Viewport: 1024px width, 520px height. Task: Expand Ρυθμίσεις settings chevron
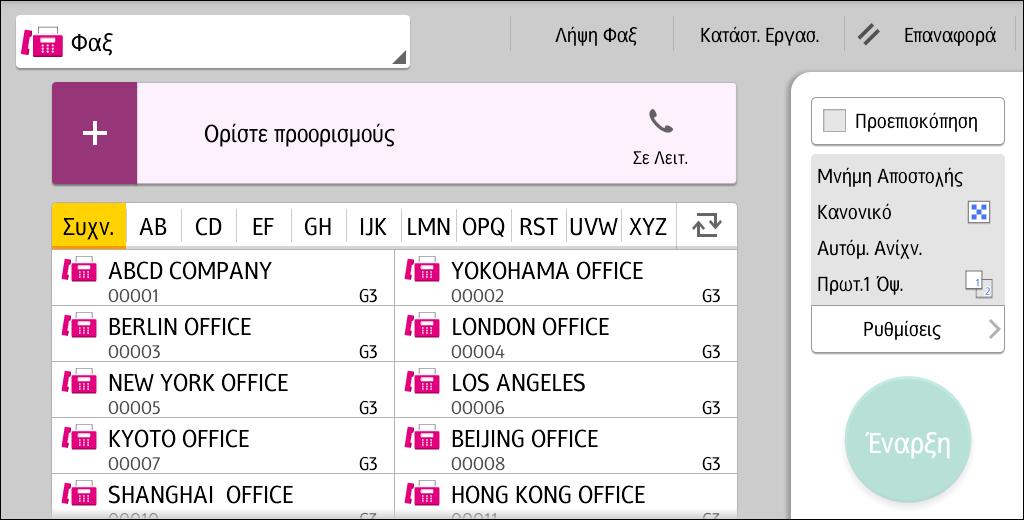994,329
